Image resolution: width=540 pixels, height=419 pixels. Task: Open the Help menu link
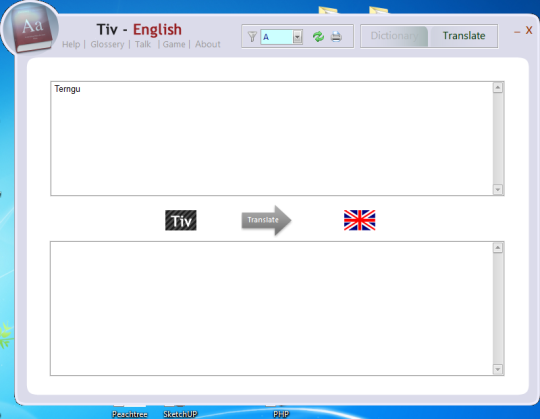click(71, 44)
